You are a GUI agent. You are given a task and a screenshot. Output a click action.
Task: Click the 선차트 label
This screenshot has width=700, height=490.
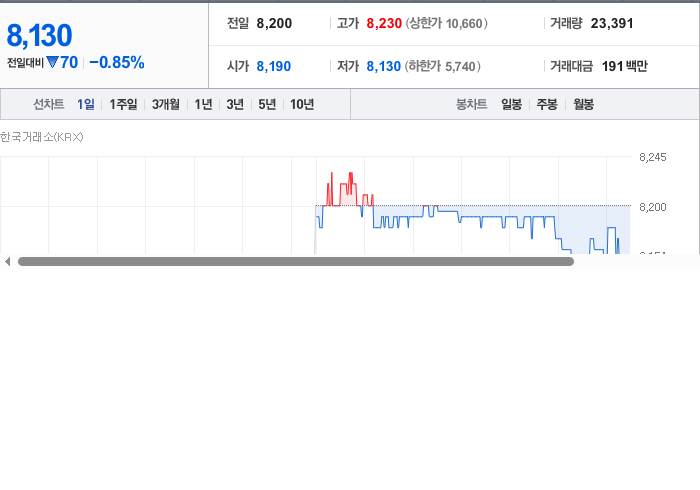click(49, 104)
